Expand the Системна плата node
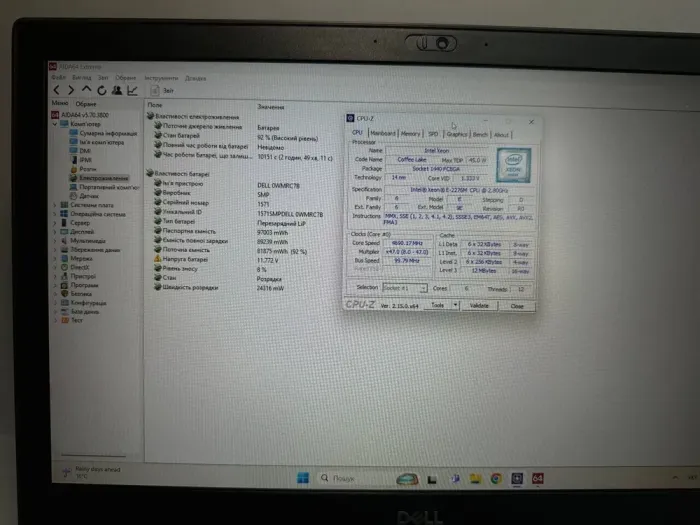Viewport: 700px width, 525px height. [55, 205]
